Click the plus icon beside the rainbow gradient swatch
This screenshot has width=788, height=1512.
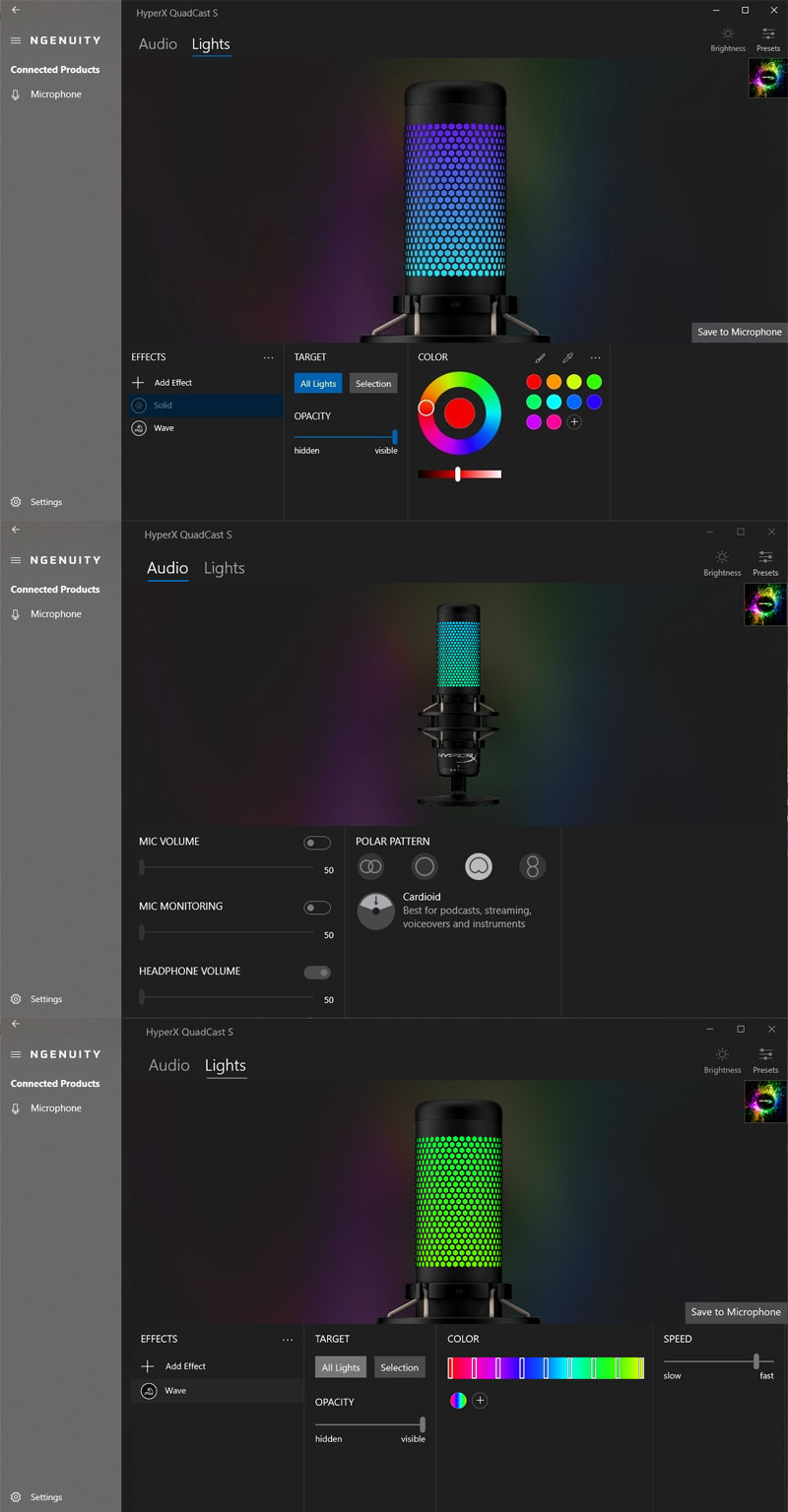(x=480, y=1401)
